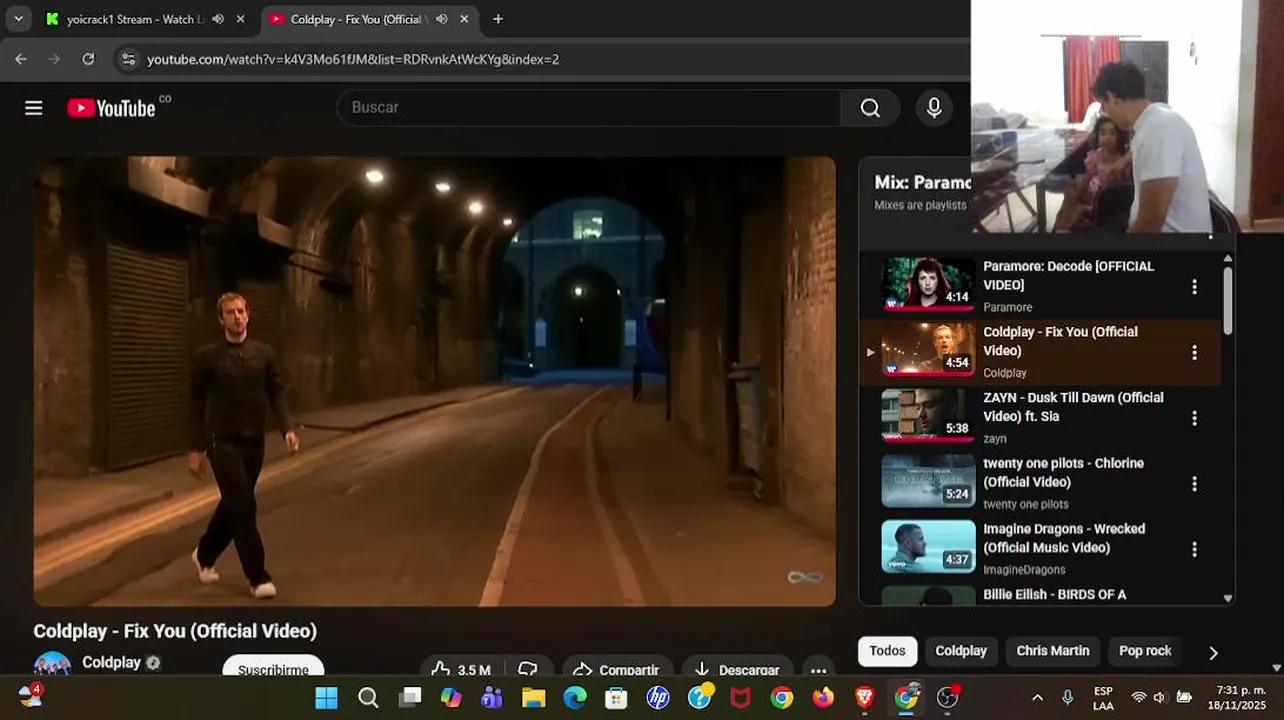Open options menu for Coldplay - Fix You
Viewport: 1284px width, 720px height.
pos(1194,353)
